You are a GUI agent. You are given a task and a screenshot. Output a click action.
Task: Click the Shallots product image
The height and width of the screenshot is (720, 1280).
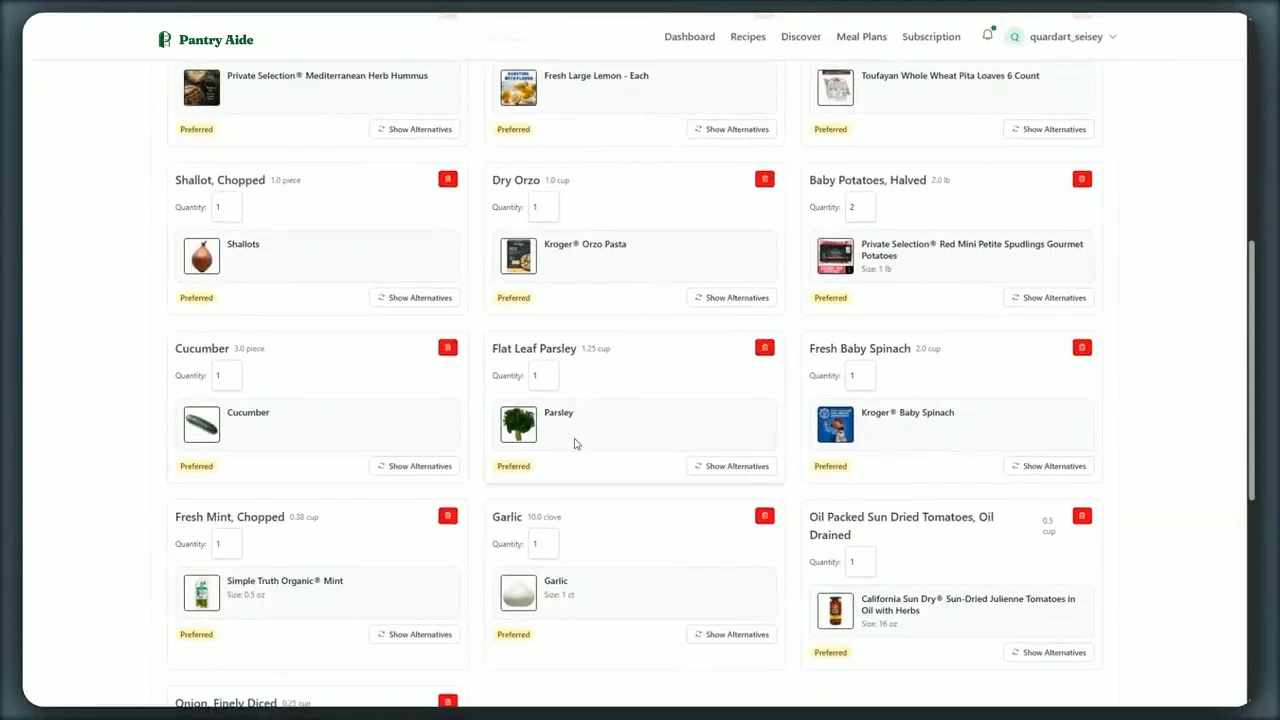pos(201,256)
